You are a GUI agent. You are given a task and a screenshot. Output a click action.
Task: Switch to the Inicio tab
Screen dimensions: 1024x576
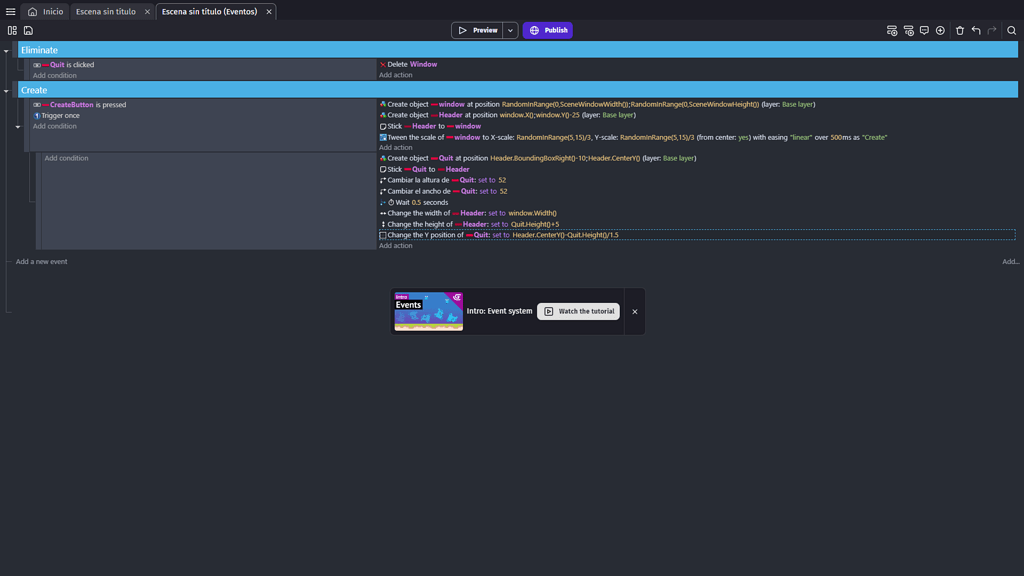pyautogui.click(x=46, y=13)
